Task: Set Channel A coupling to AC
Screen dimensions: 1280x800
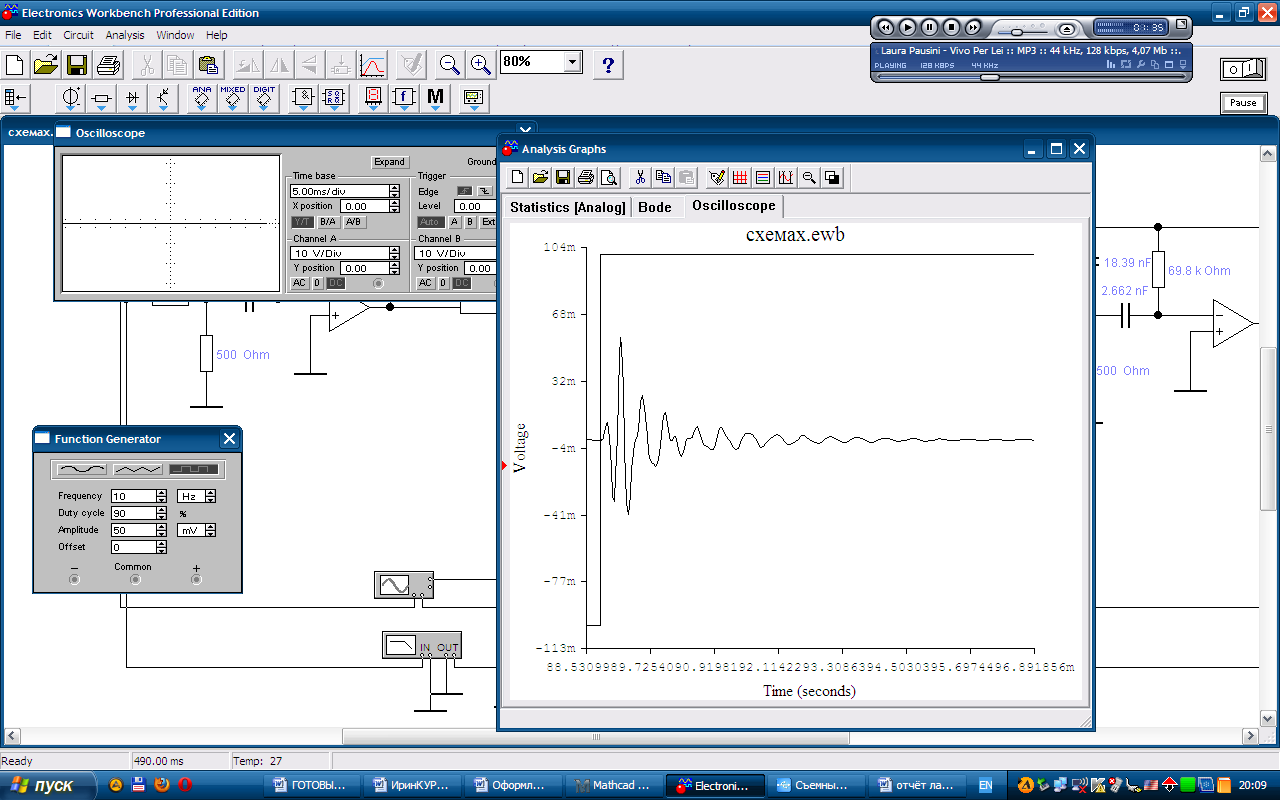Action: pyautogui.click(x=299, y=283)
